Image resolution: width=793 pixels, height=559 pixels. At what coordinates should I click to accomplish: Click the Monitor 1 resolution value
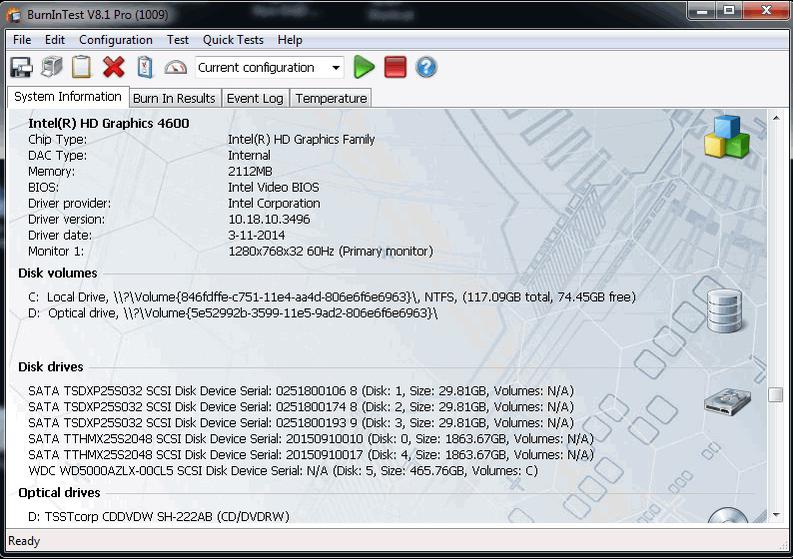[331, 251]
